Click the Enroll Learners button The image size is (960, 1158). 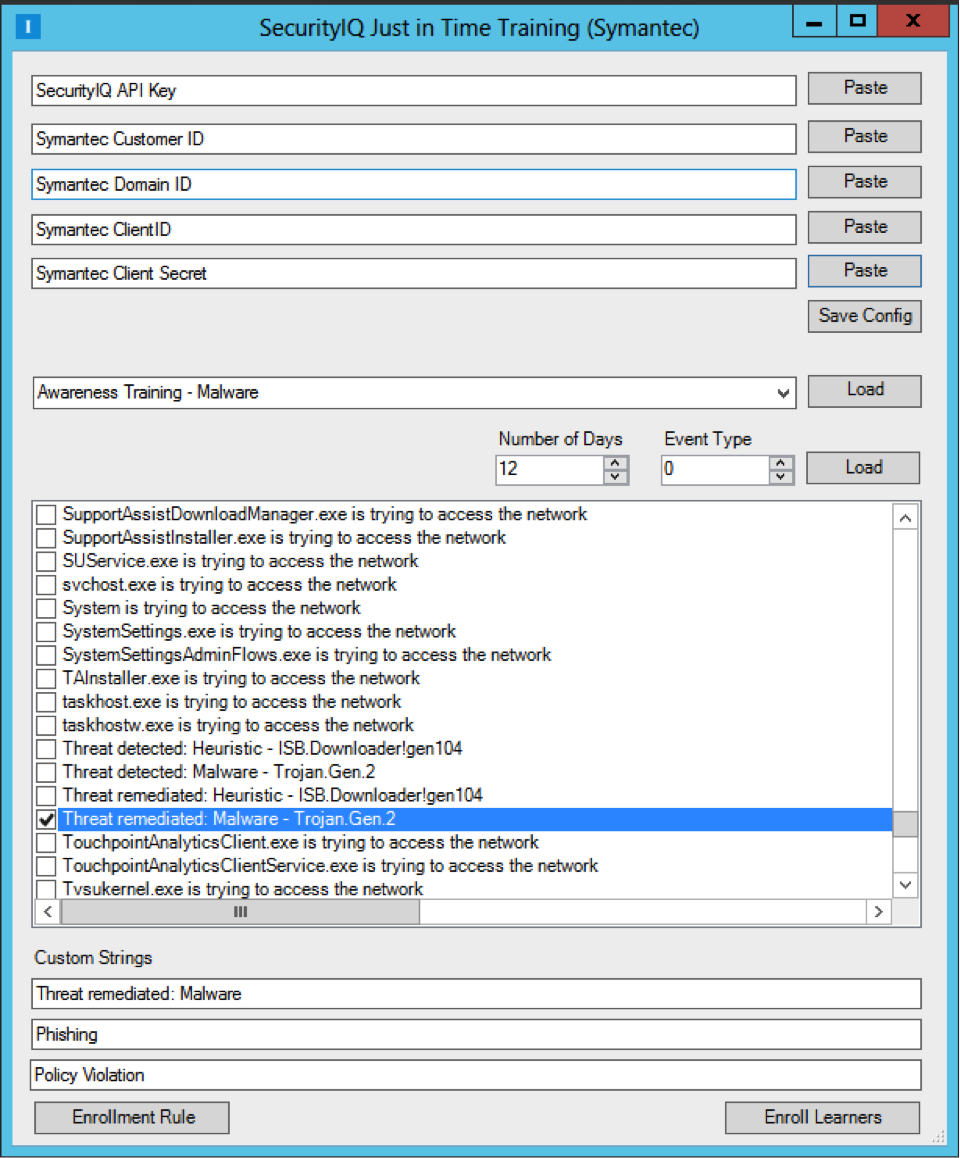click(x=822, y=1117)
